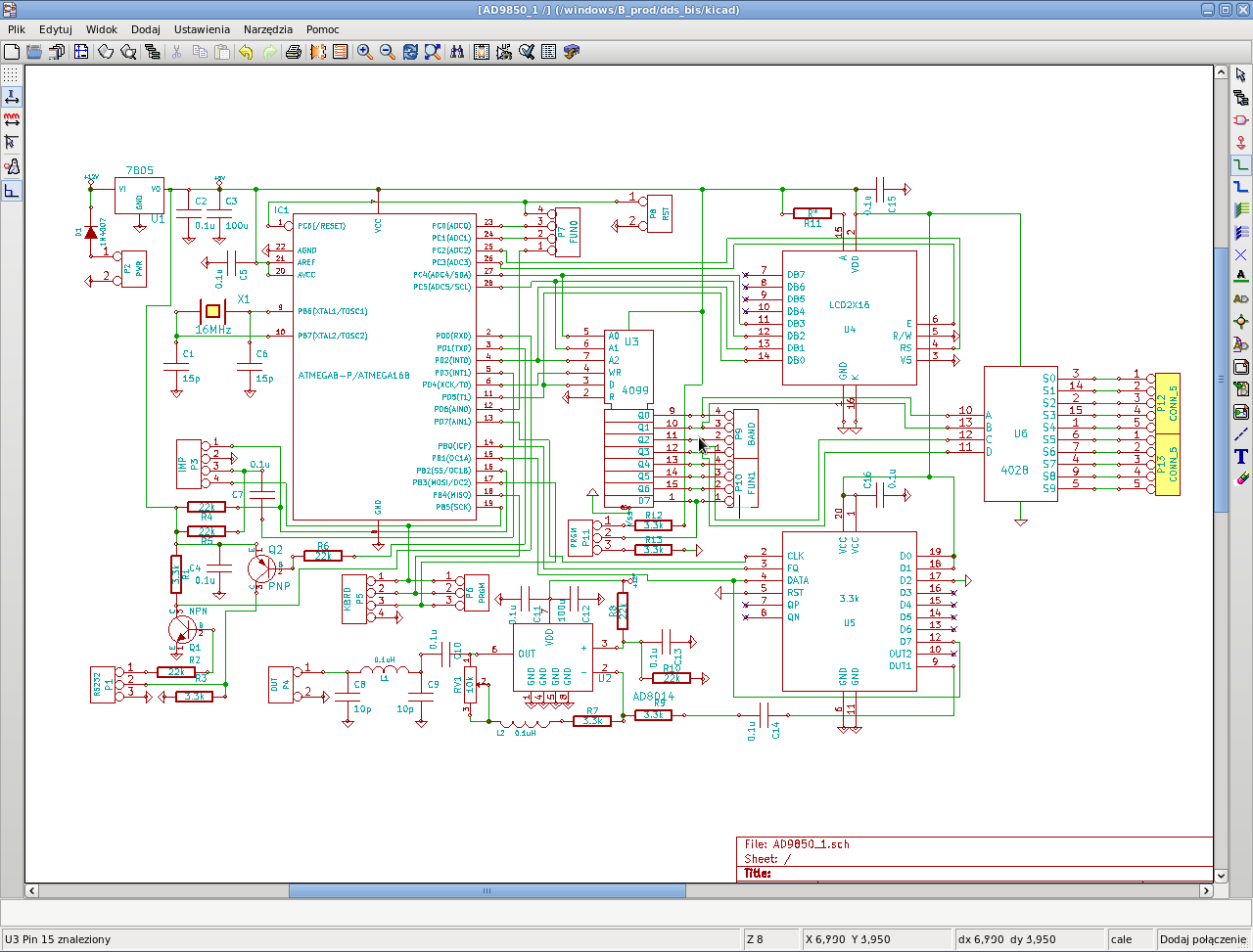The image size is (1253, 952).
Task: Select the Place junction tool
Action: coord(1240,322)
